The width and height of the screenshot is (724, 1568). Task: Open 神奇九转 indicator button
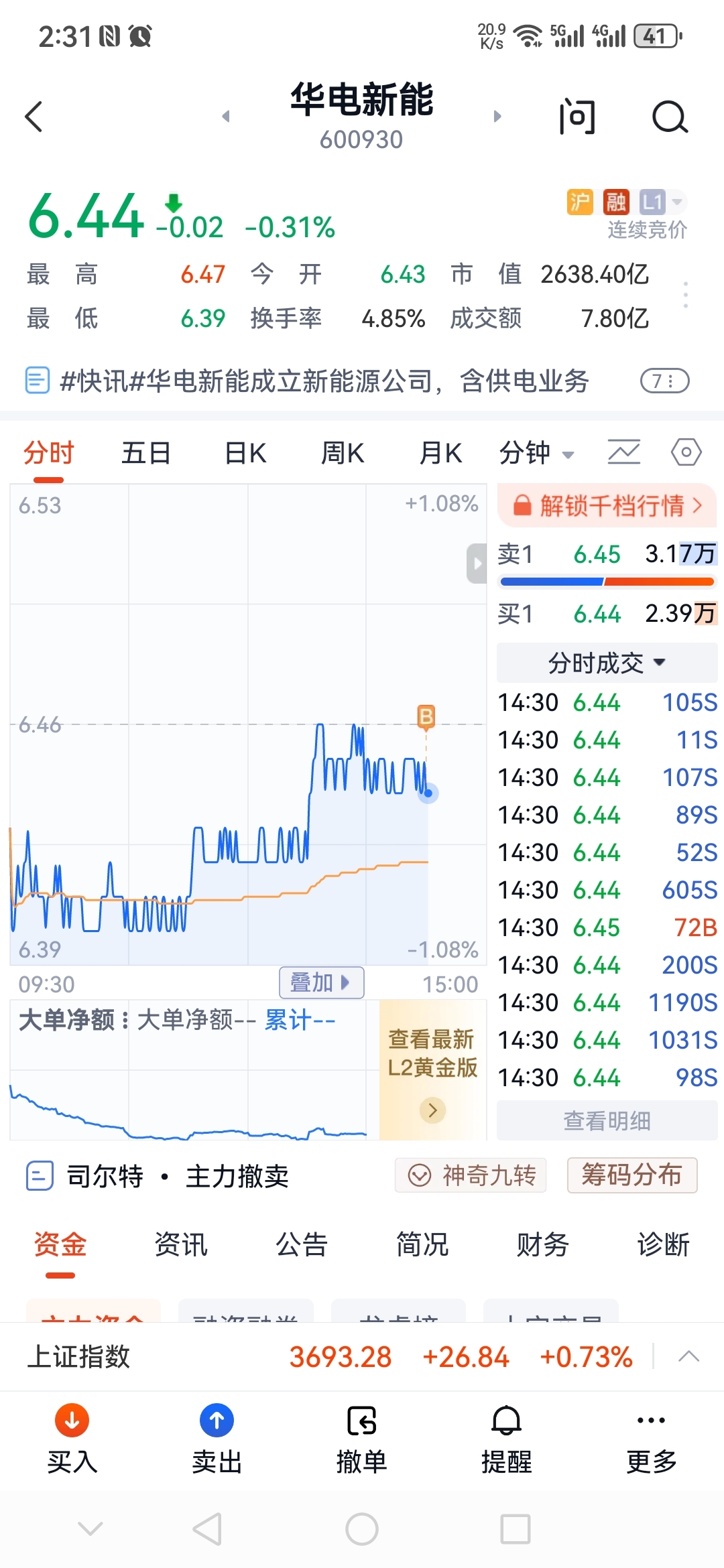[x=471, y=1175]
